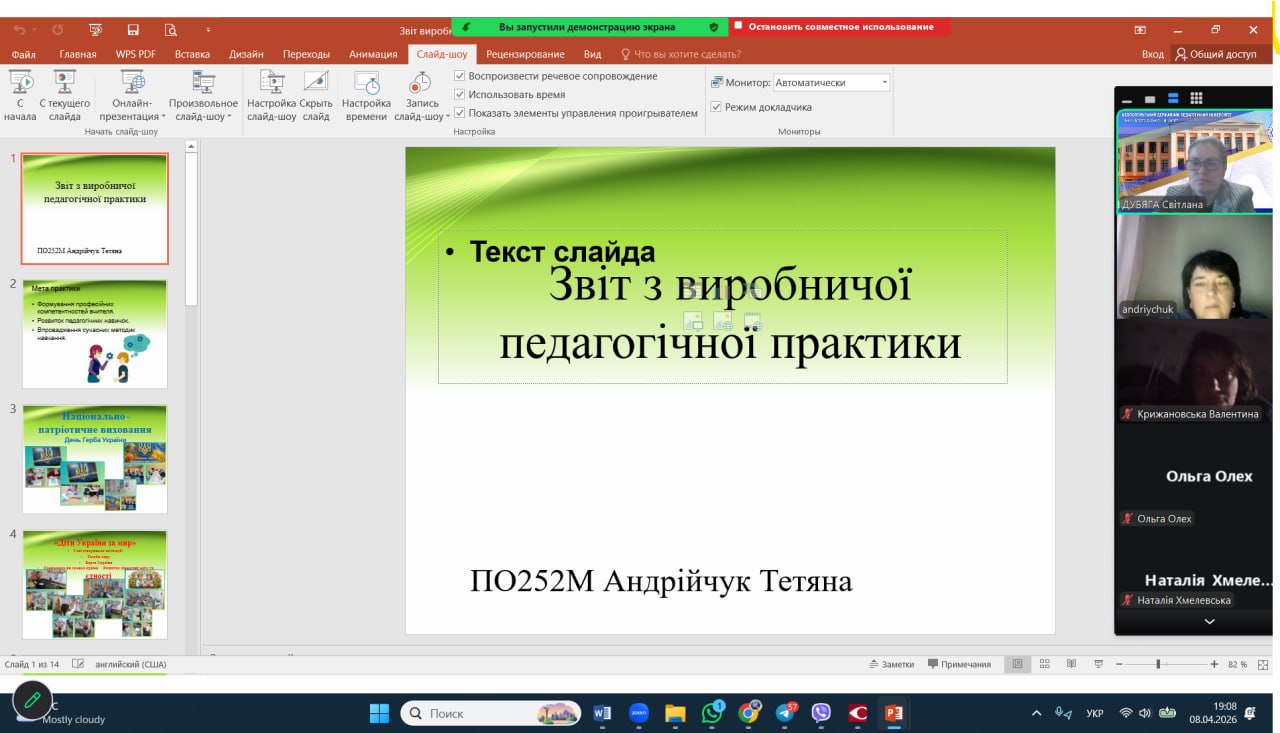Open Reading view from status bar
The image size is (1280, 733).
click(1071, 664)
